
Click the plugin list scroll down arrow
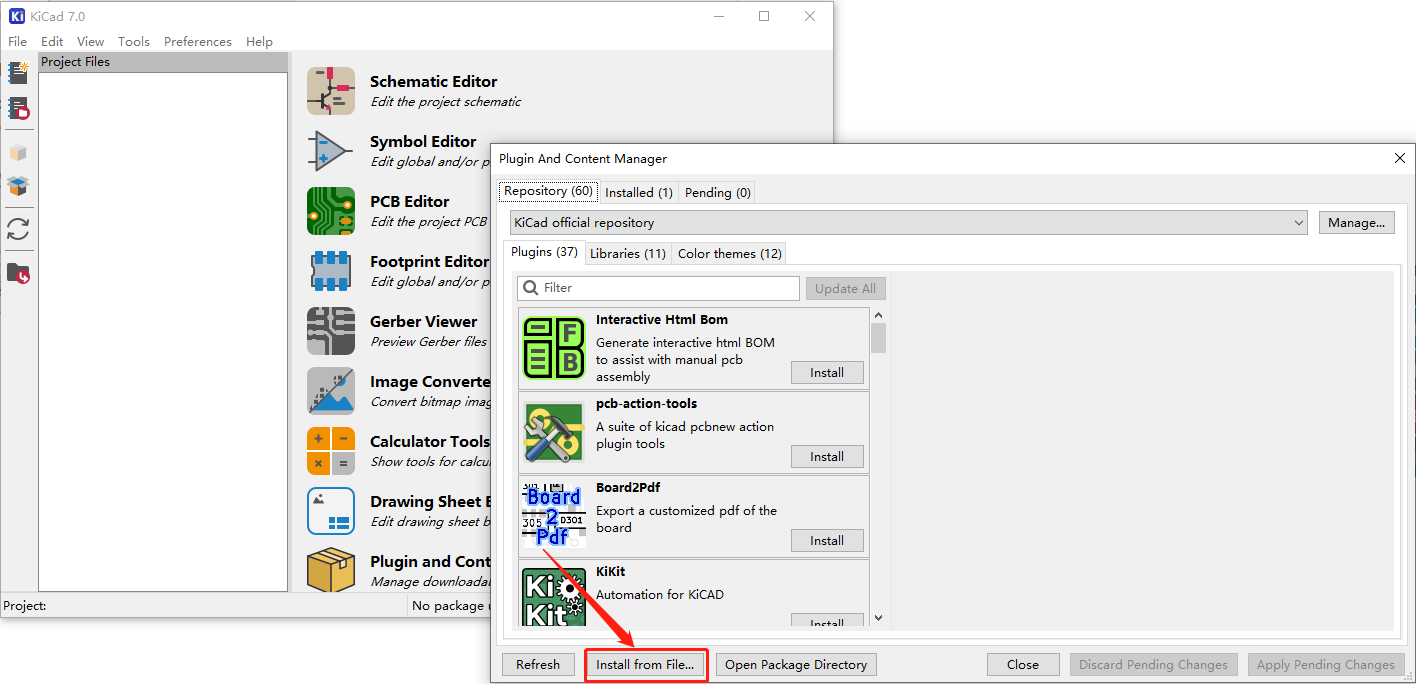[x=878, y=618]
